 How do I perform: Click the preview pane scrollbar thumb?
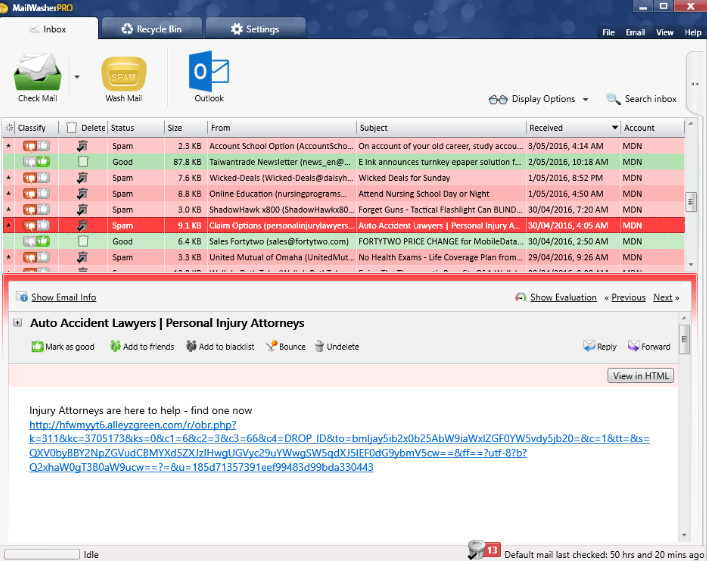[684, 339]
